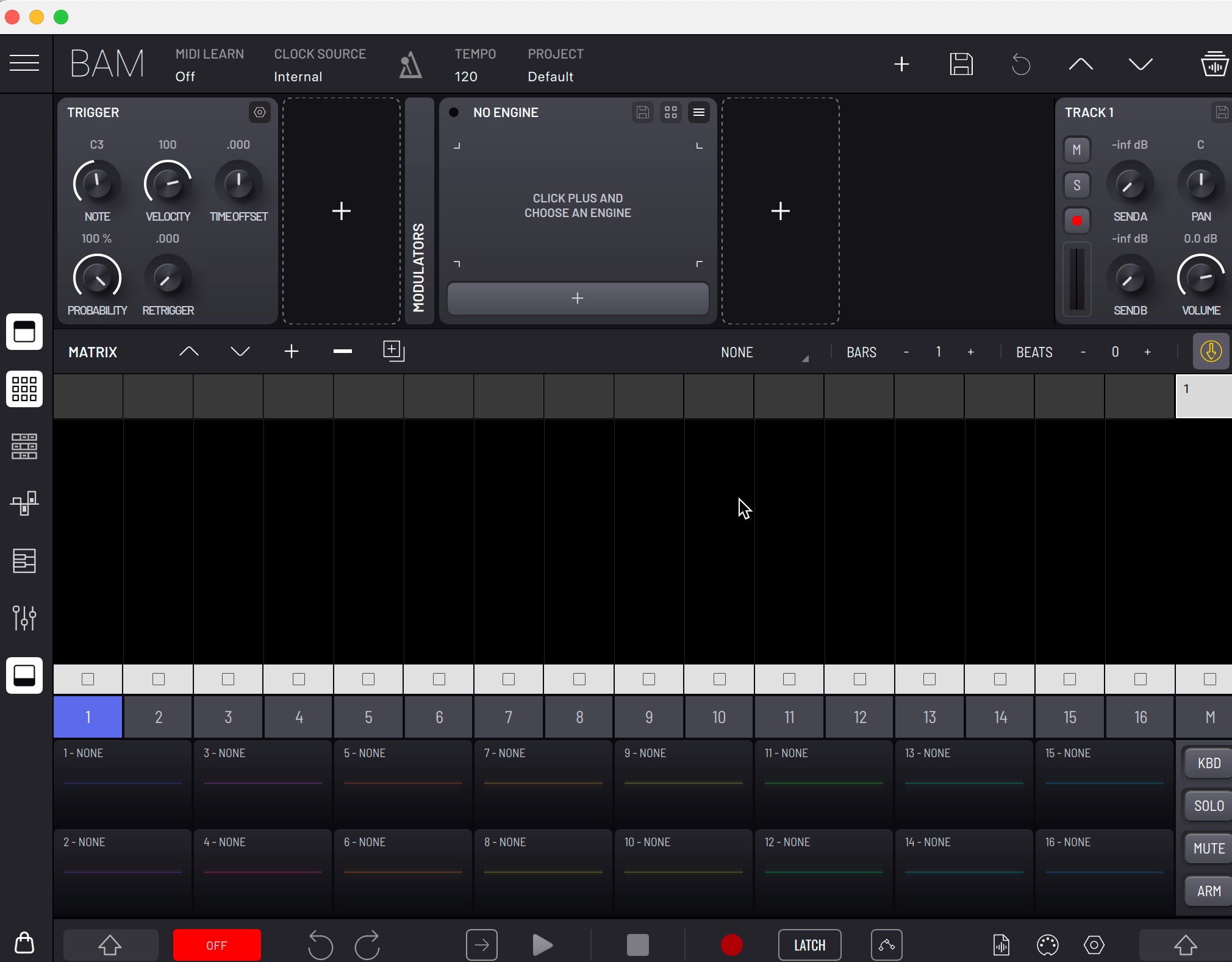Click the yellow touch mode icon
1232x962 pixels.
1211,352
